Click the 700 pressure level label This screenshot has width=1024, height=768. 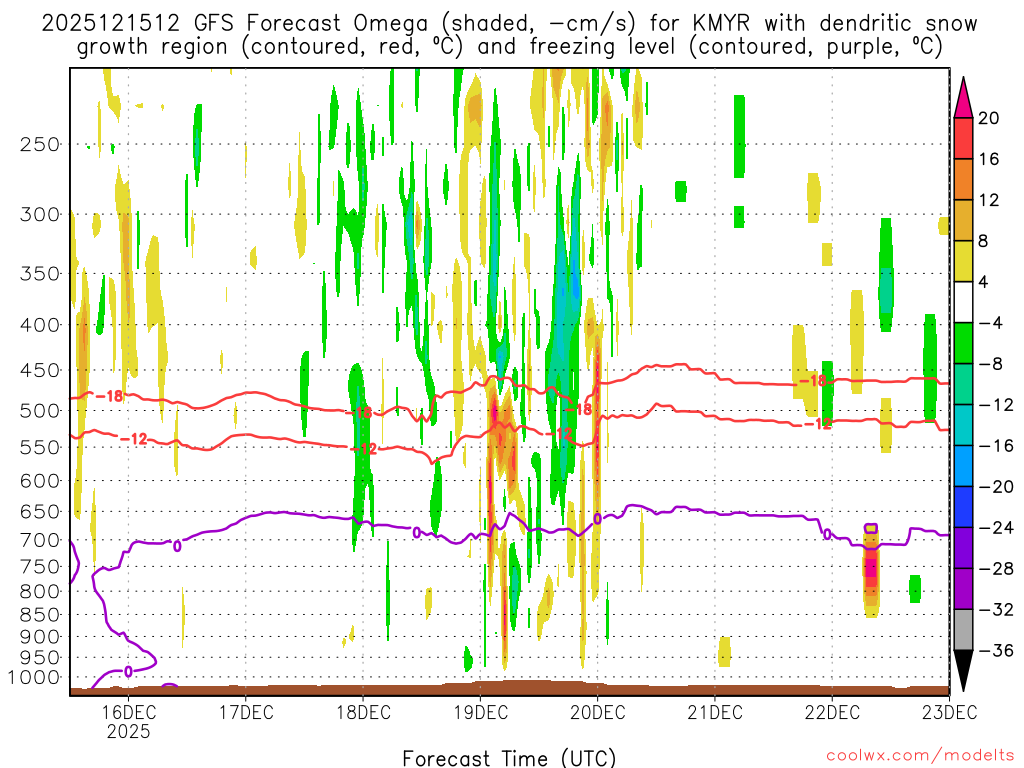click(x=40, y=540)
